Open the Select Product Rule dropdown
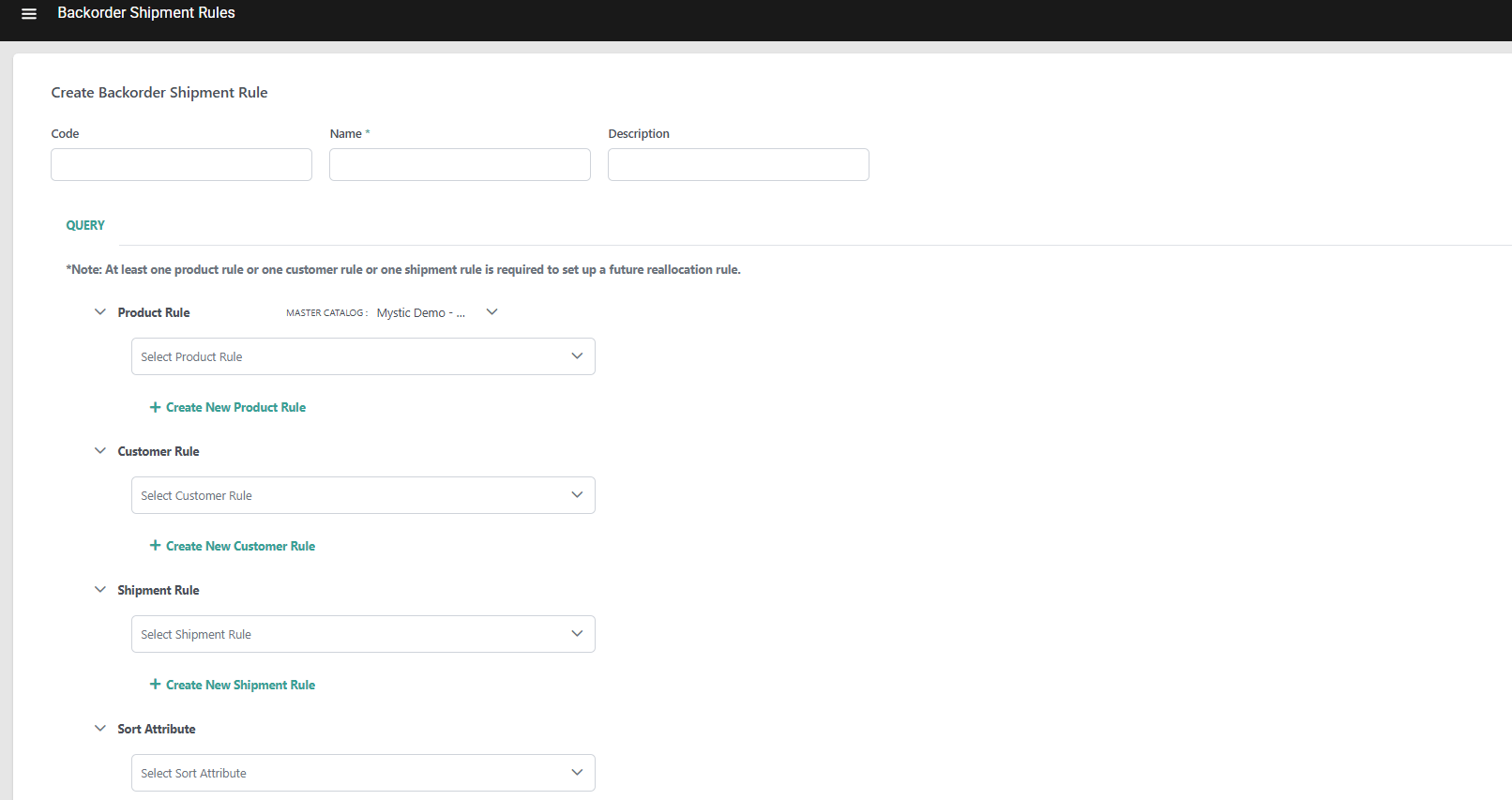Viewport: 1512px width, 800px height. [363, 356]
